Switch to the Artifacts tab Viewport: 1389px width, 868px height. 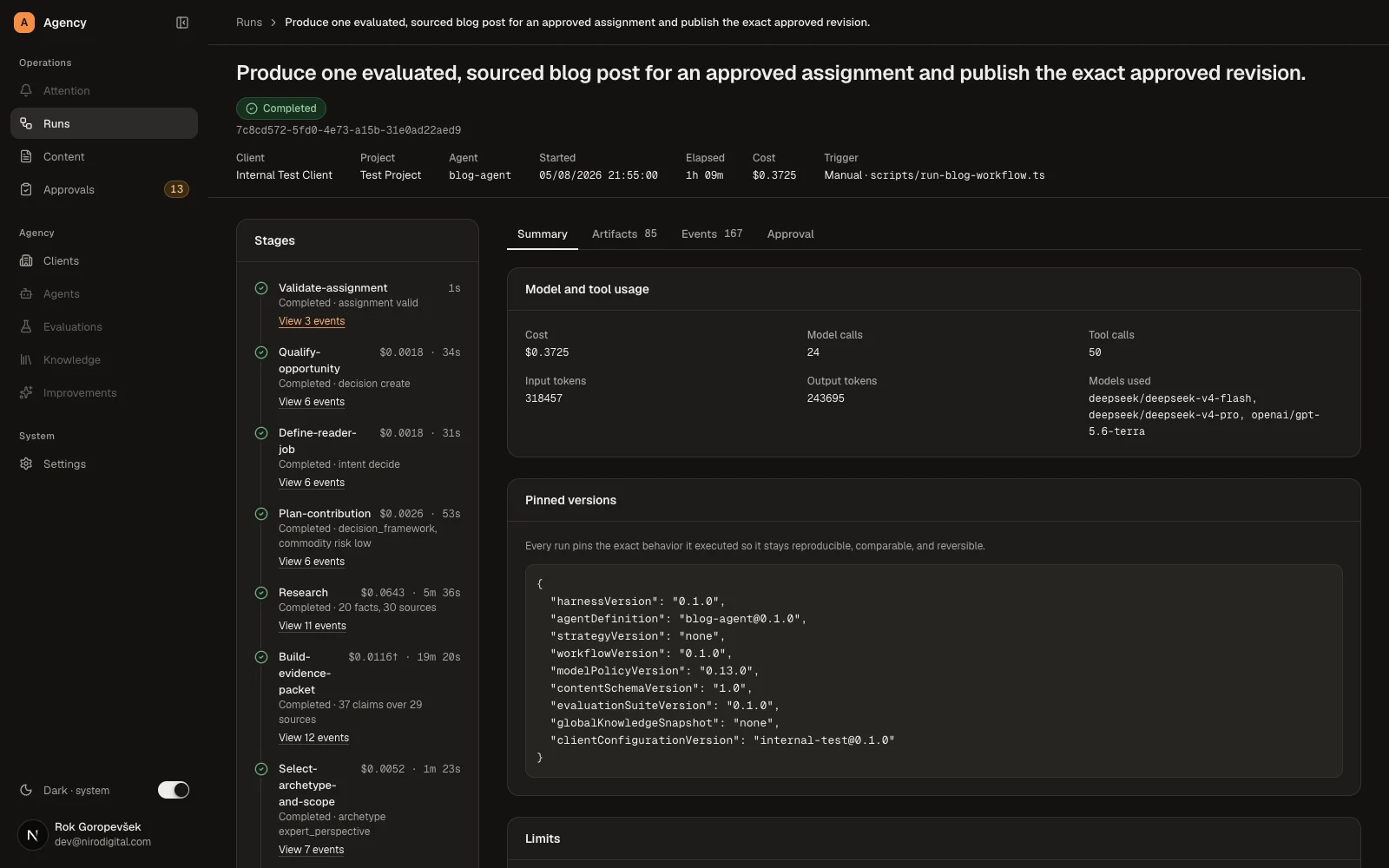624,234
